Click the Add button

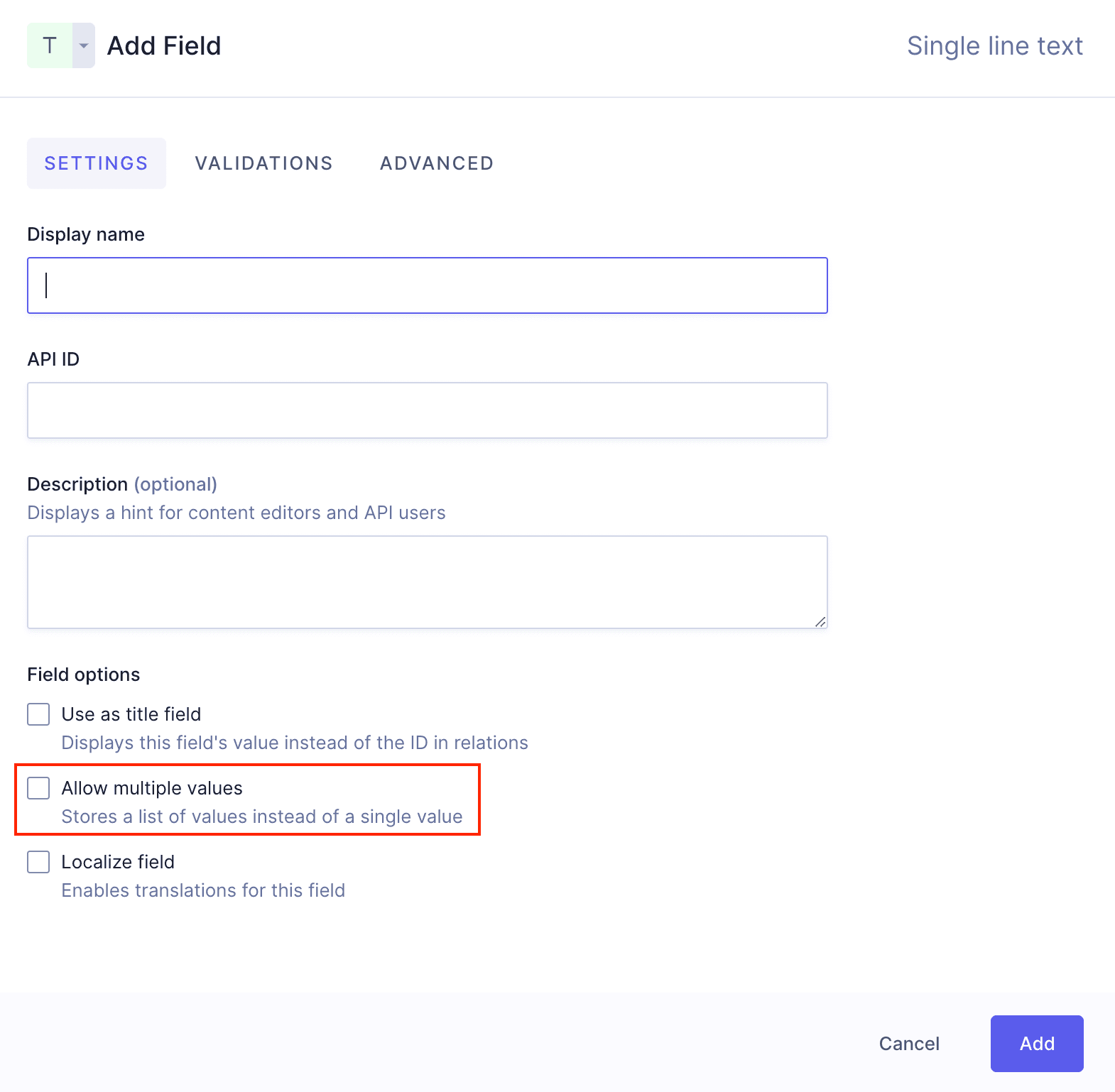coord(1036,1044)
